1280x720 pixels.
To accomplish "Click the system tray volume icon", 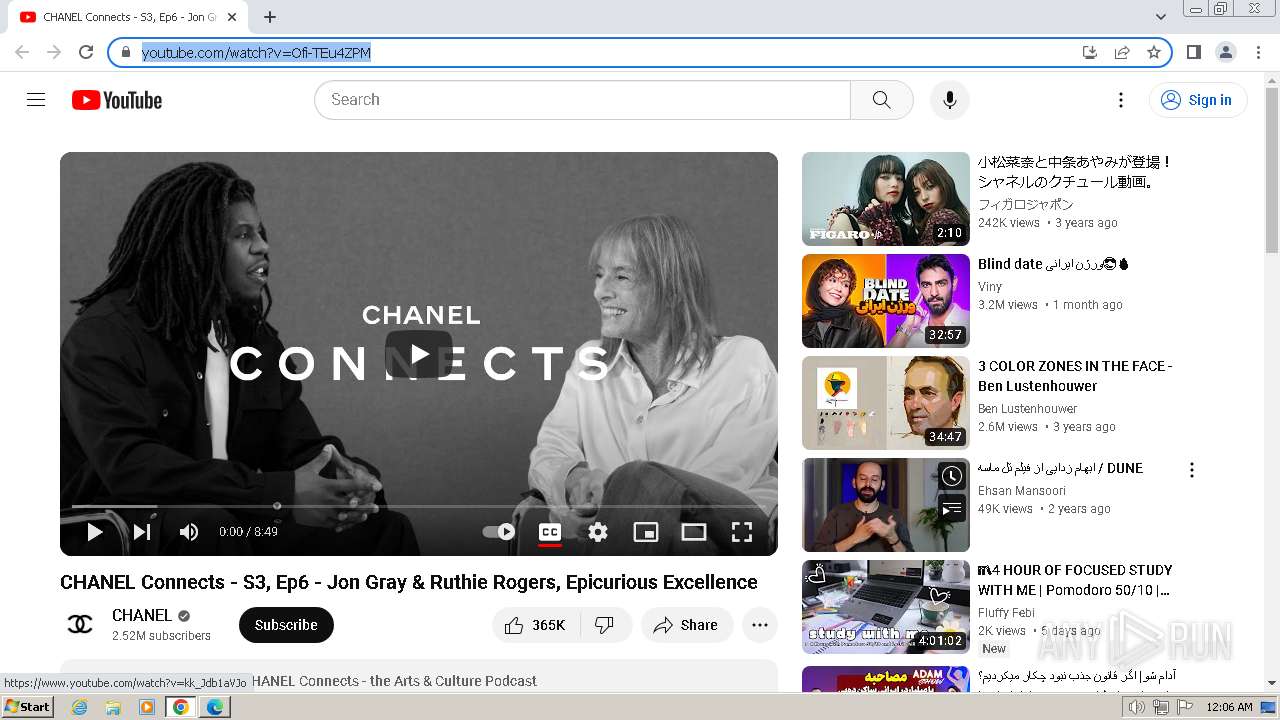I will [1136, 707].
